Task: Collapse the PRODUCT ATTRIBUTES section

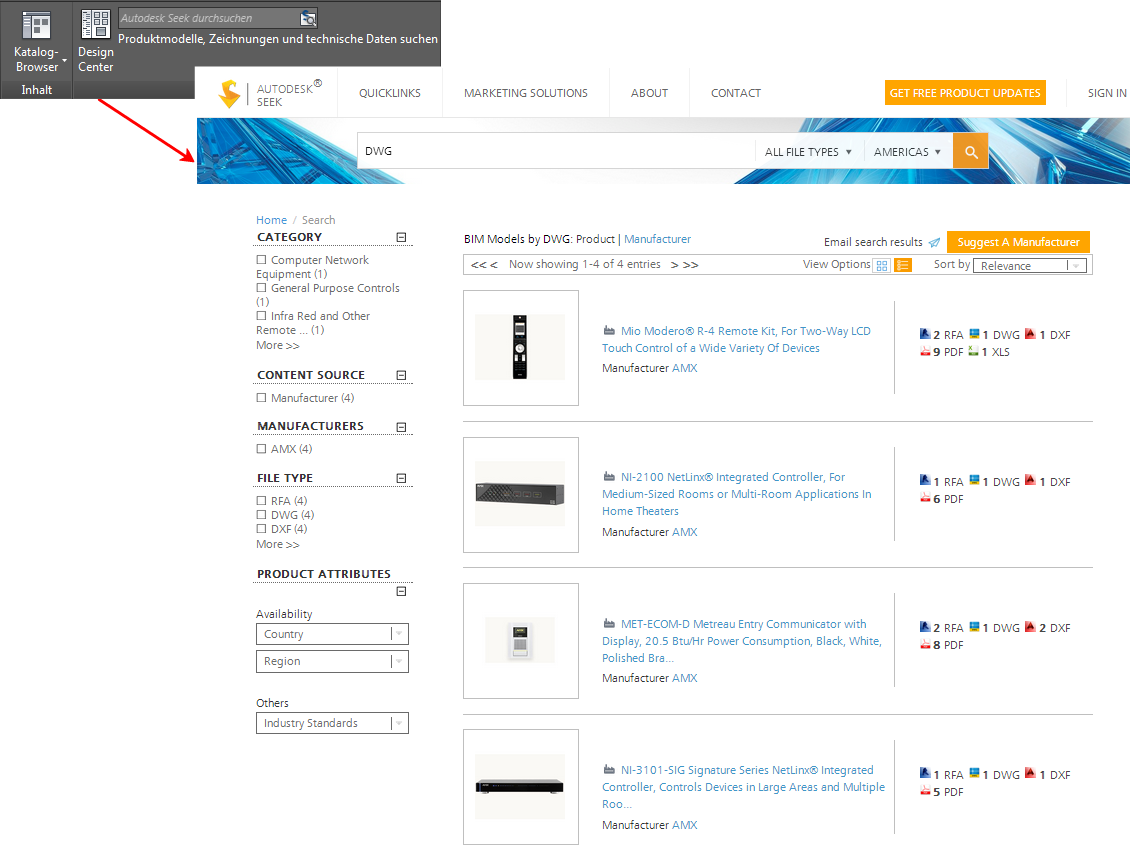Action: point(401,591)
